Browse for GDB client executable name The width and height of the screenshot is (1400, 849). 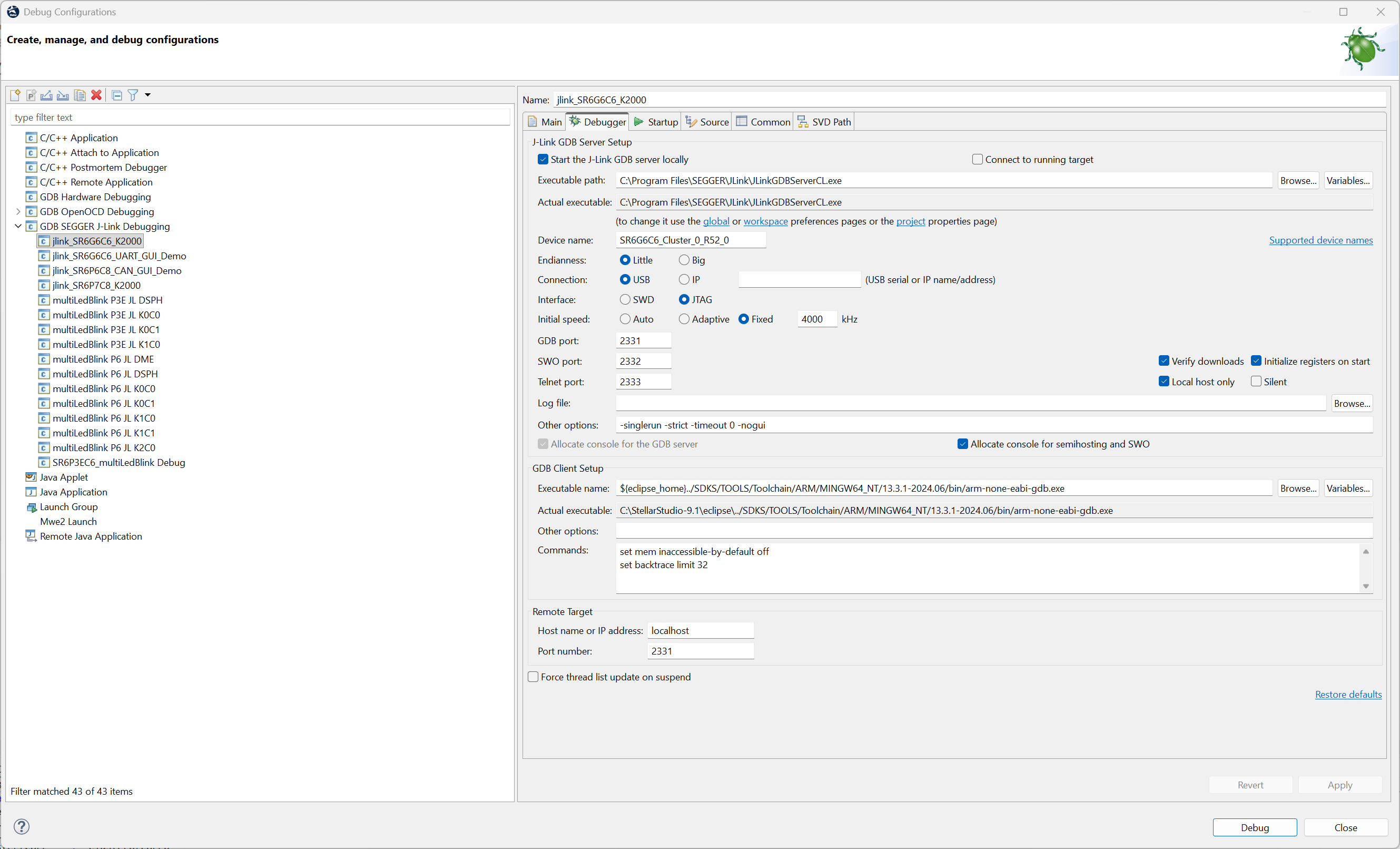pyautogui.click(x=1298, y=488)
